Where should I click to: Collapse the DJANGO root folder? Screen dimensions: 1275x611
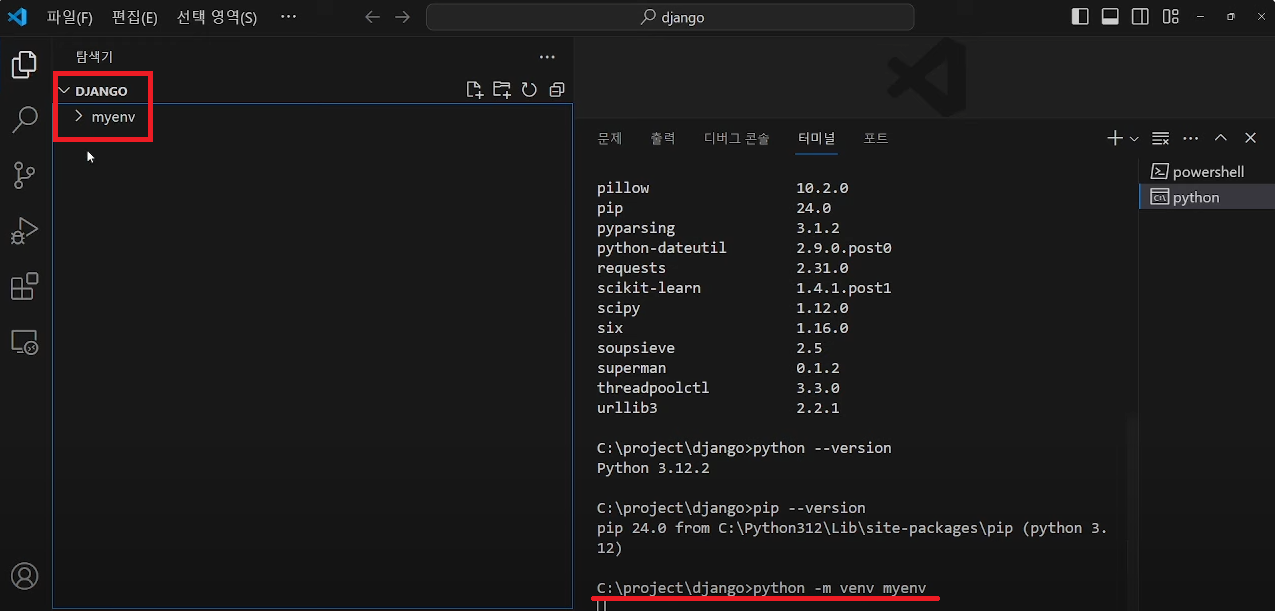(64, 91)
